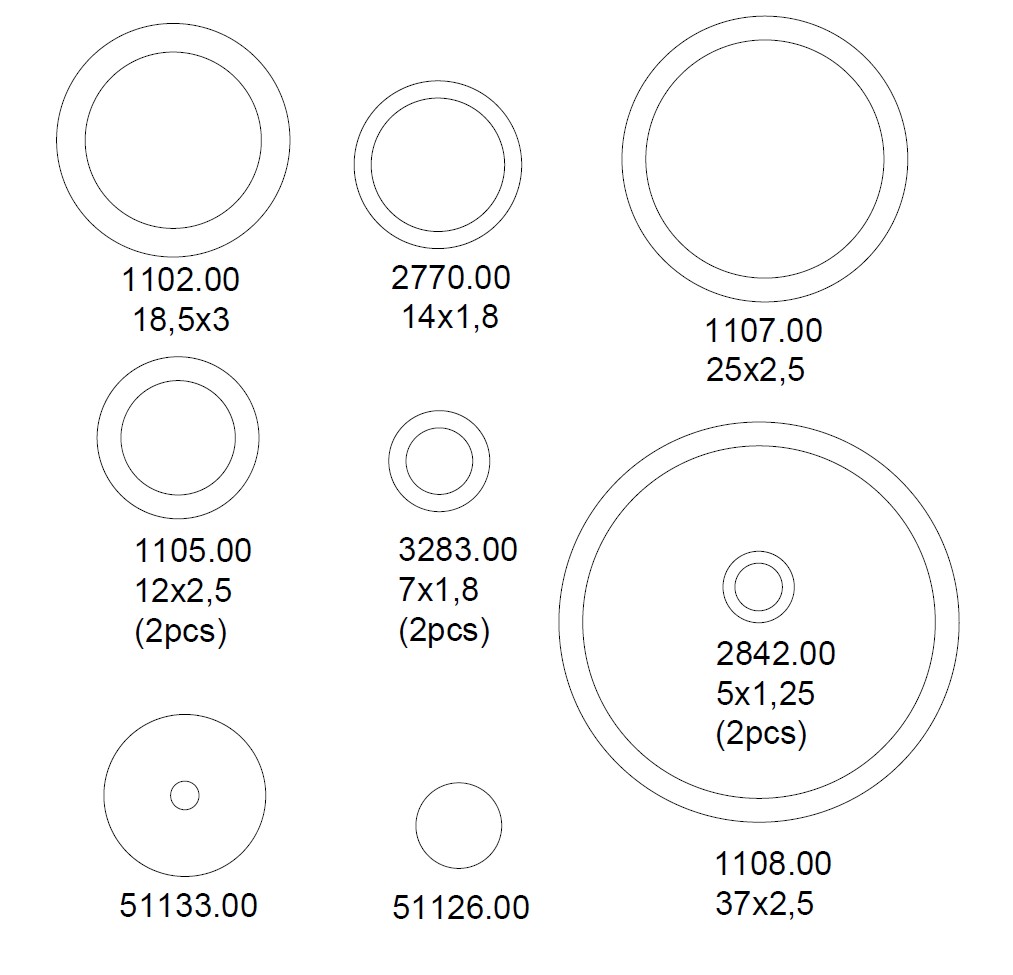Select the part number 1108.00 text
This screenshot has width=1013, height=975.
(x=773, y=863)
